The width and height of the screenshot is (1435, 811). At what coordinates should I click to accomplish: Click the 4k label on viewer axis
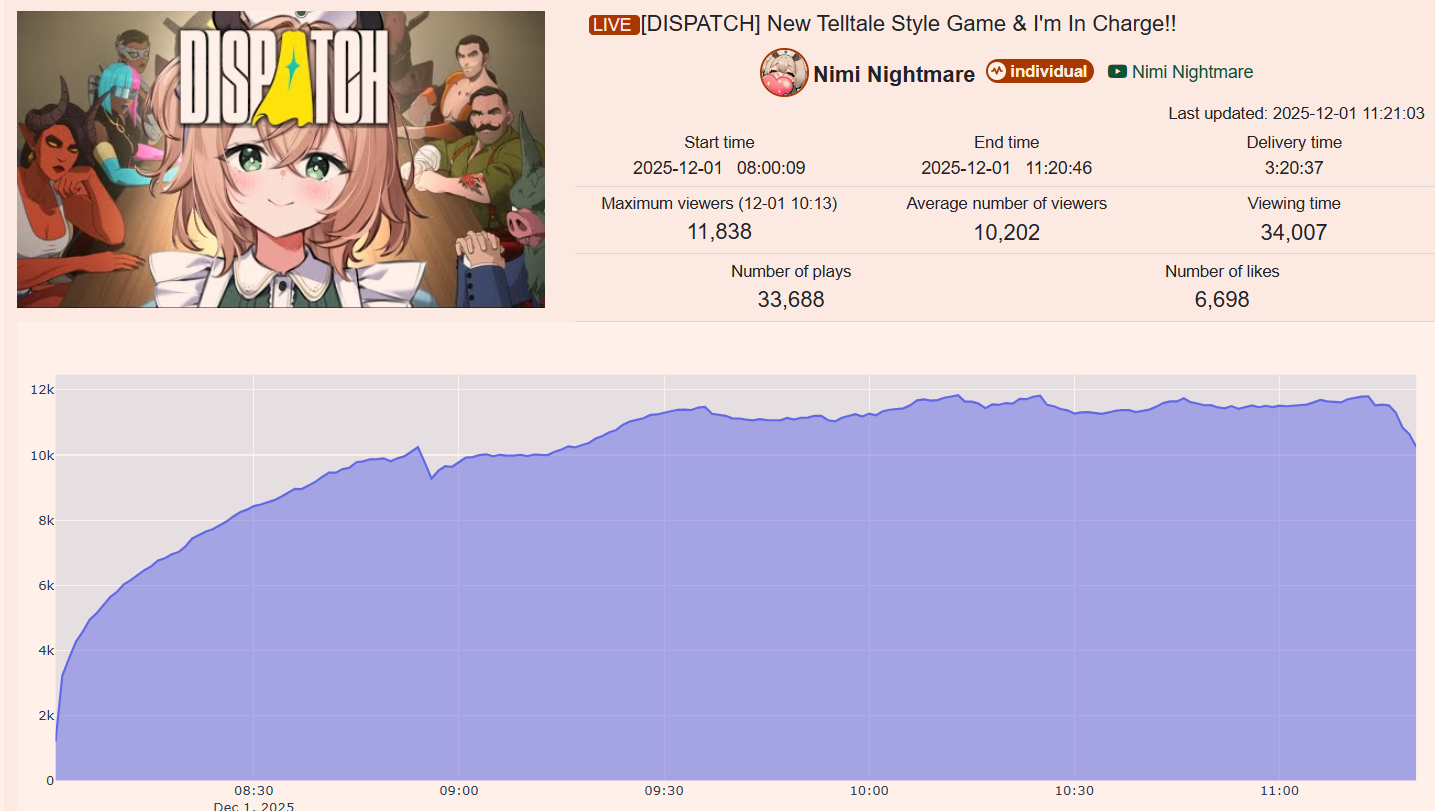click(44, 650)
